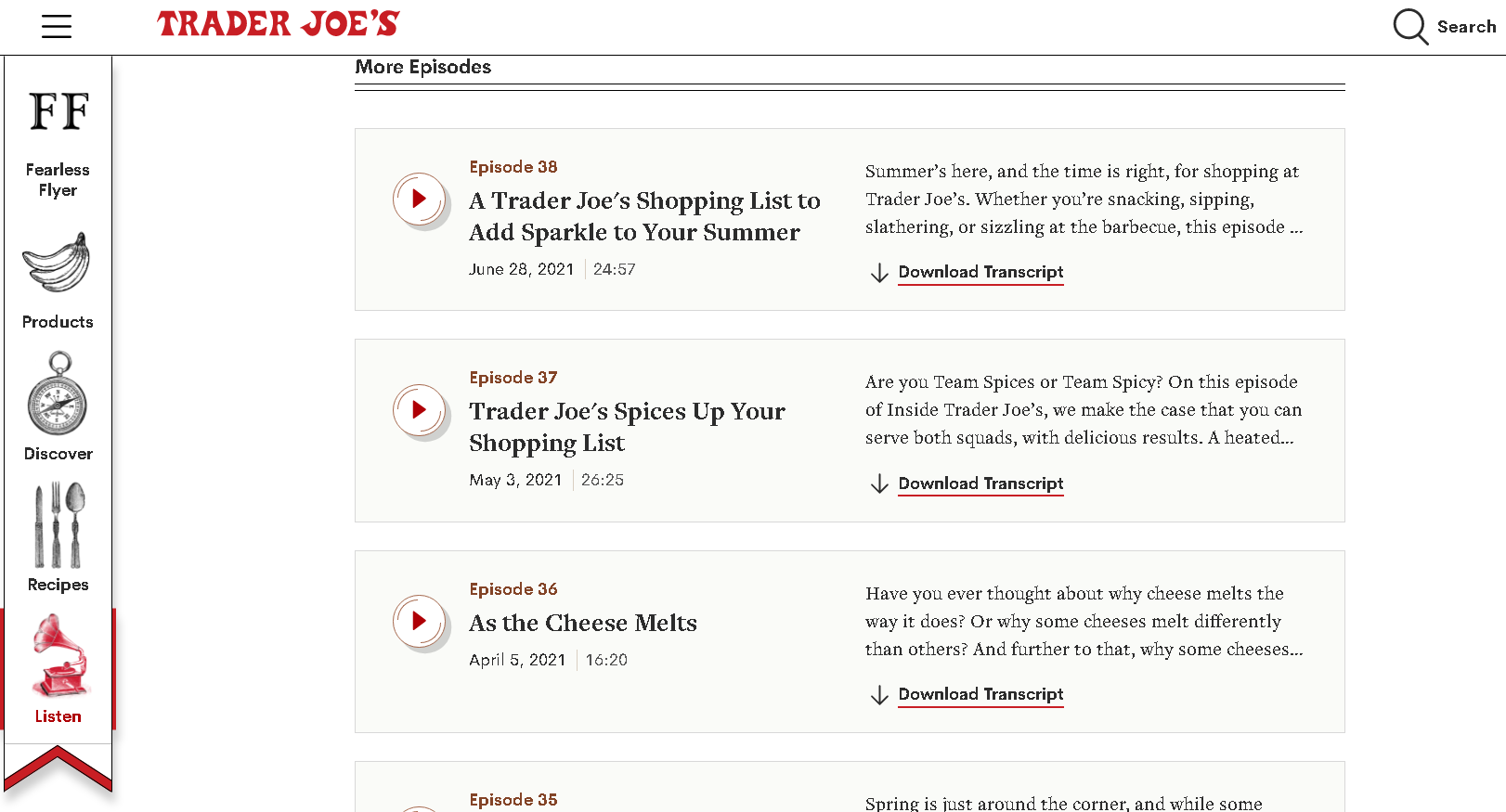Open Fearless Flyer FF icon
Screen dimensions: 1506x812
pos(58,112)
